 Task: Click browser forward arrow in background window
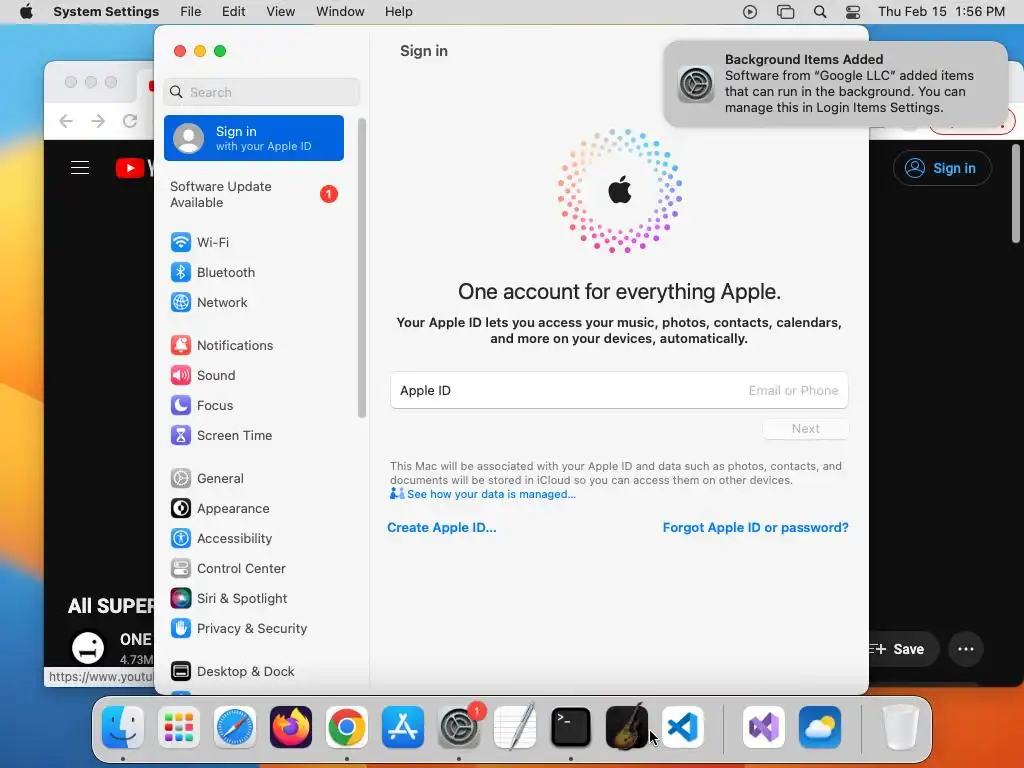click(x=98, y=121)
